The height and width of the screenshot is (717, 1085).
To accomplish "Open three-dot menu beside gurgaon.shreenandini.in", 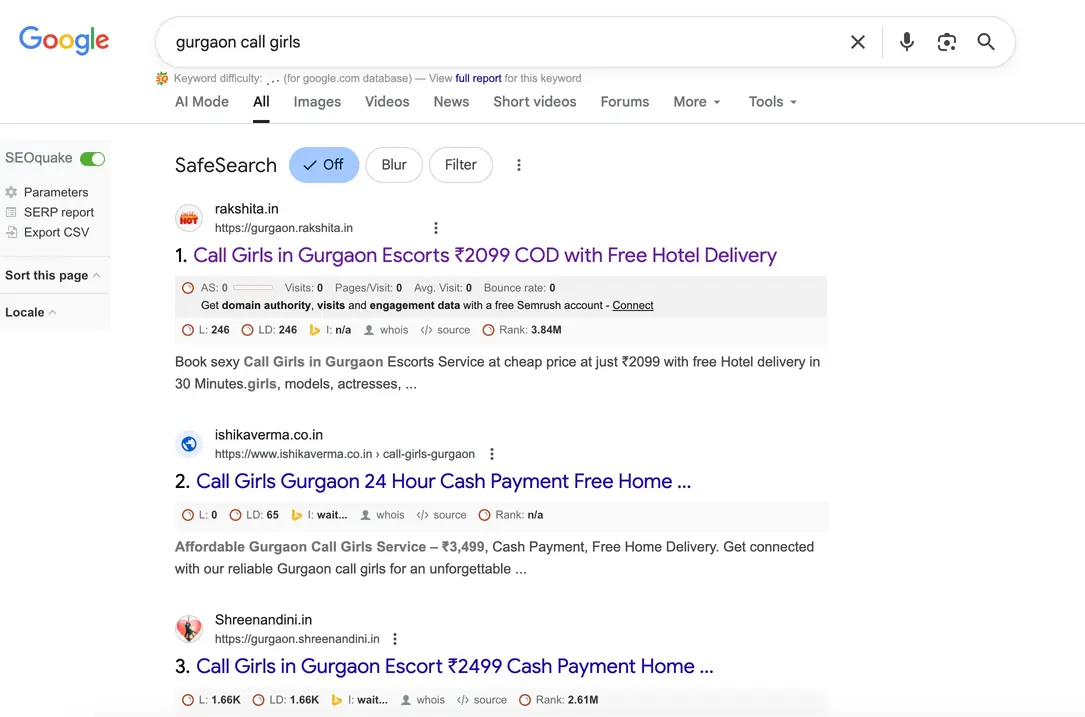I will coord(394,639).
